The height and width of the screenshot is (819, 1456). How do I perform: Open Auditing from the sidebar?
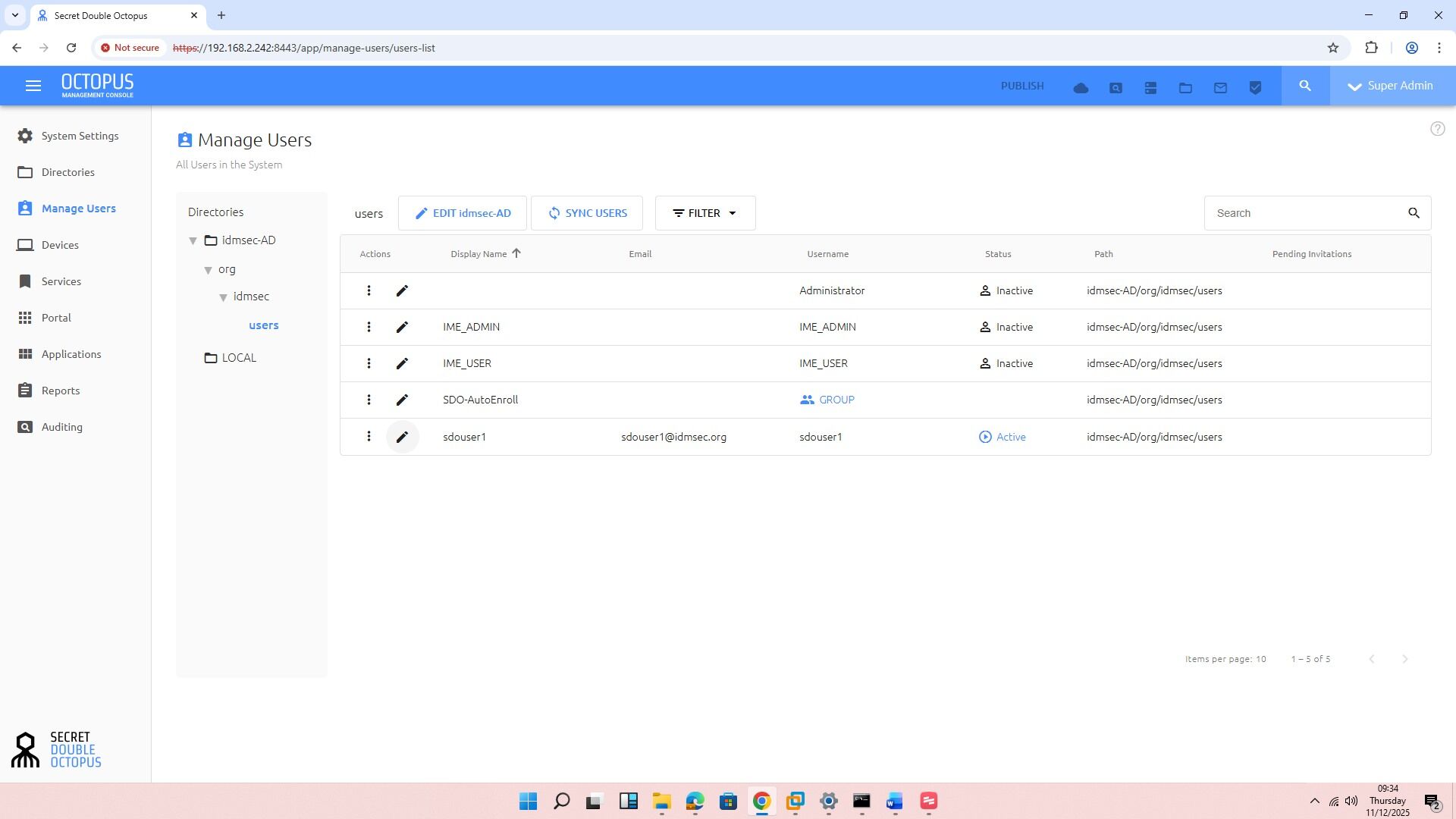coord(61,427)
